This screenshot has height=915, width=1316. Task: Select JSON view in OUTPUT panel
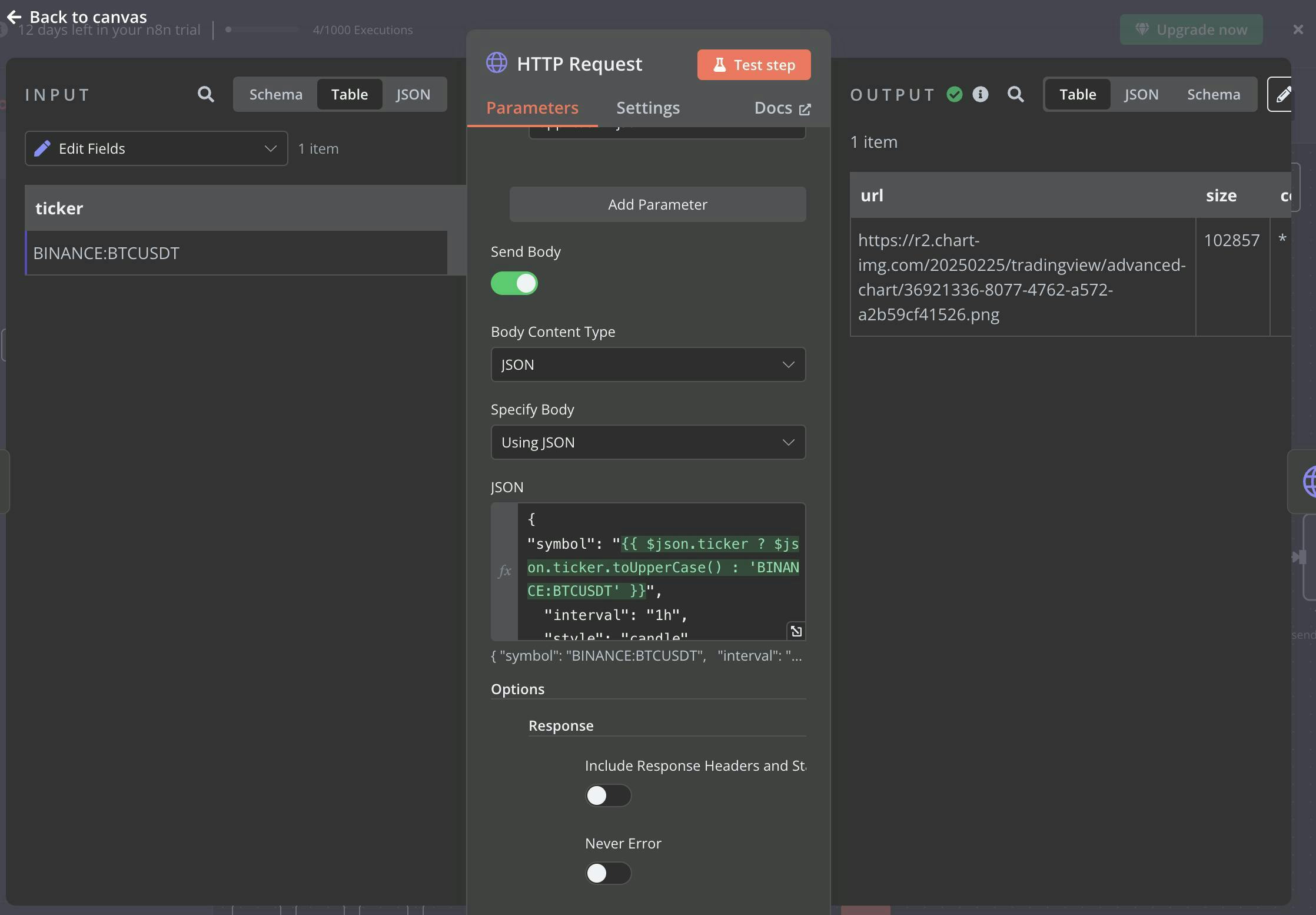(1141, 94)
